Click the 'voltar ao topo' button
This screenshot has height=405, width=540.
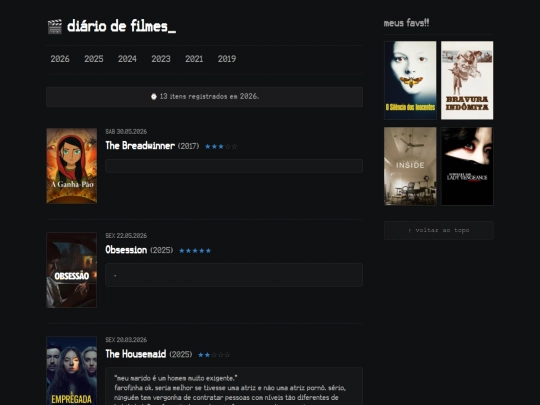tap(439, 230)
